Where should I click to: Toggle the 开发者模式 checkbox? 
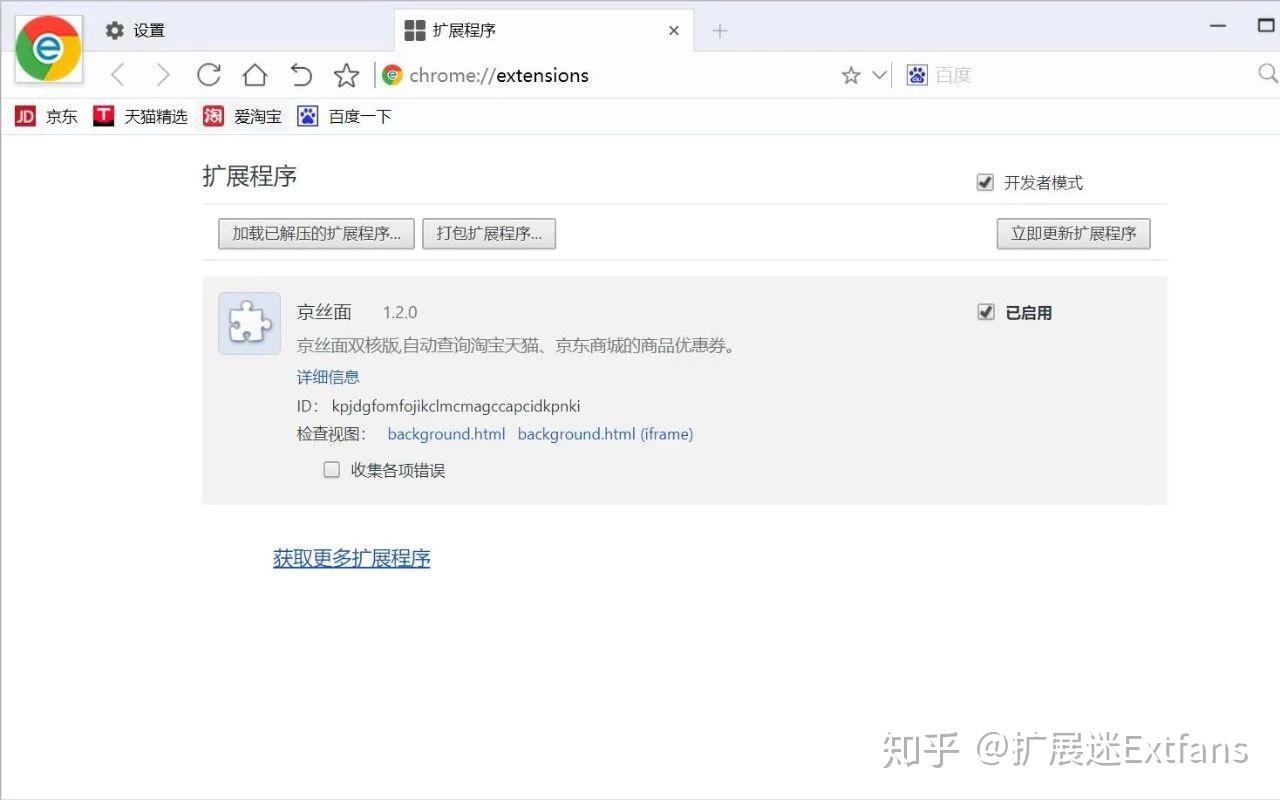[985, 183]
